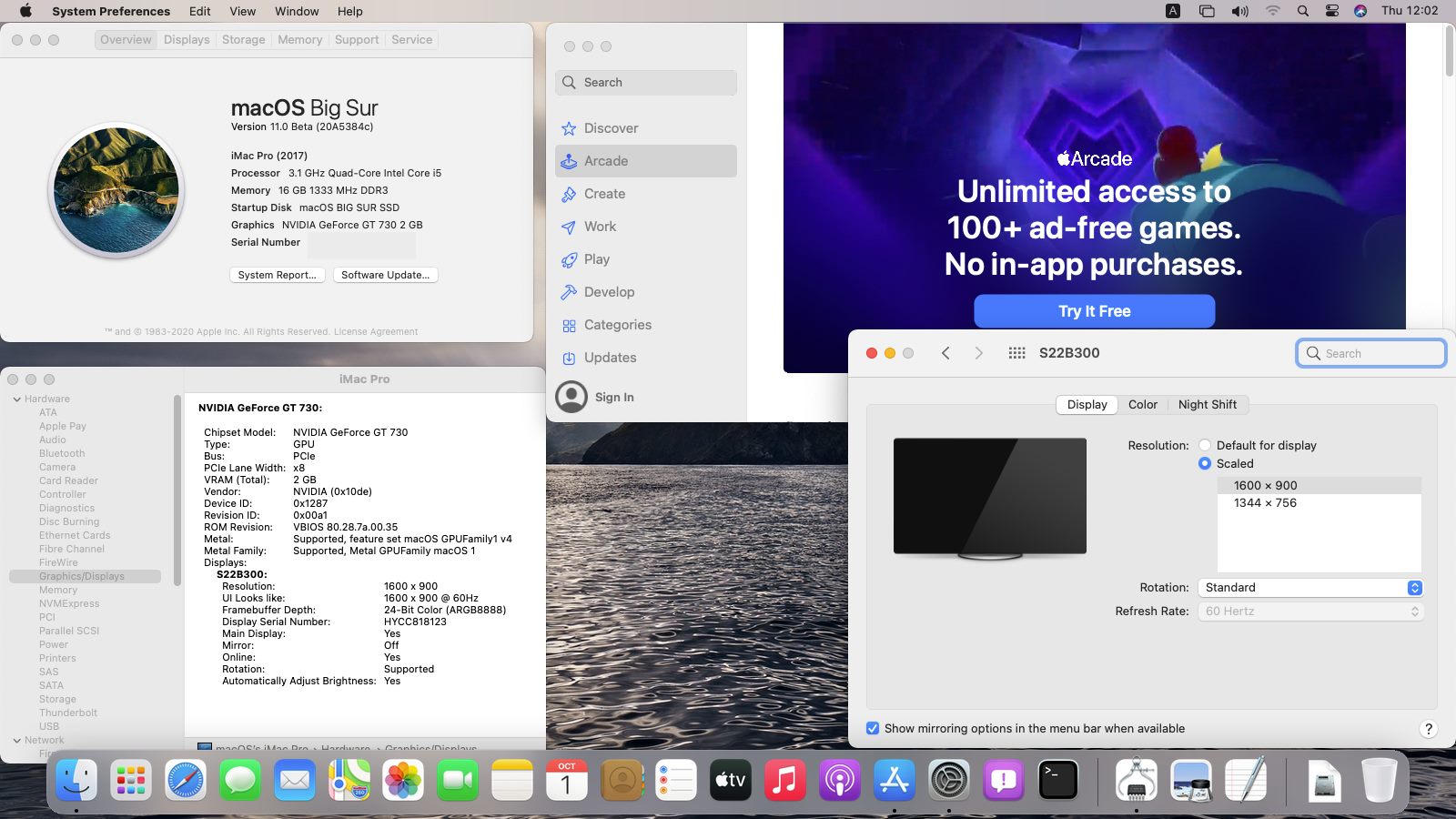Collapse the Network section in System Information
The image size is (1456, 819).
pos(17,740)
